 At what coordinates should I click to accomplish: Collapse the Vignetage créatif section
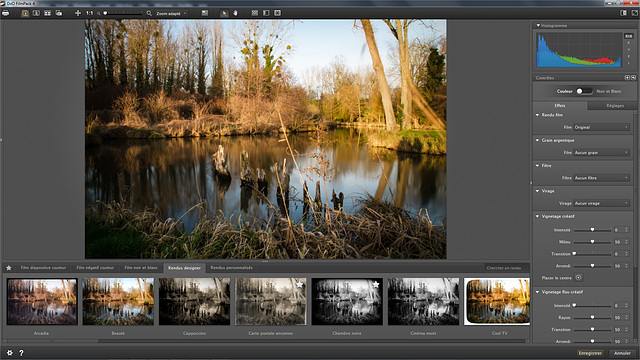click(538, 216)
